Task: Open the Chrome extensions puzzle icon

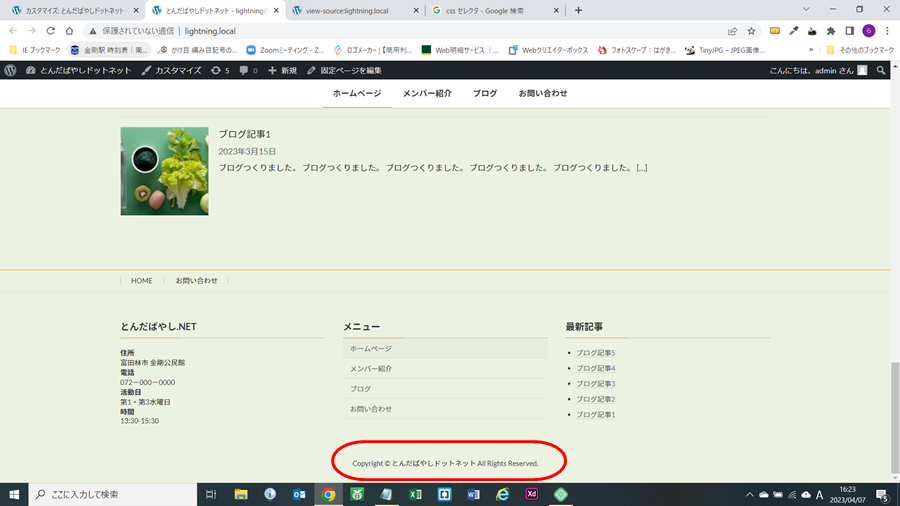Action: [829, 31]
